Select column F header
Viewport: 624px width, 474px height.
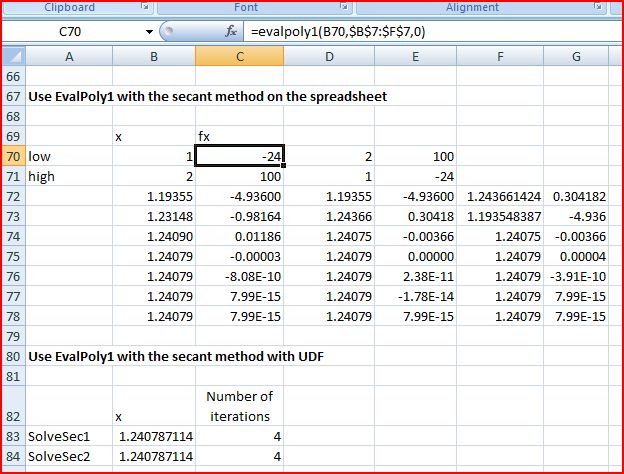point(500,57)
